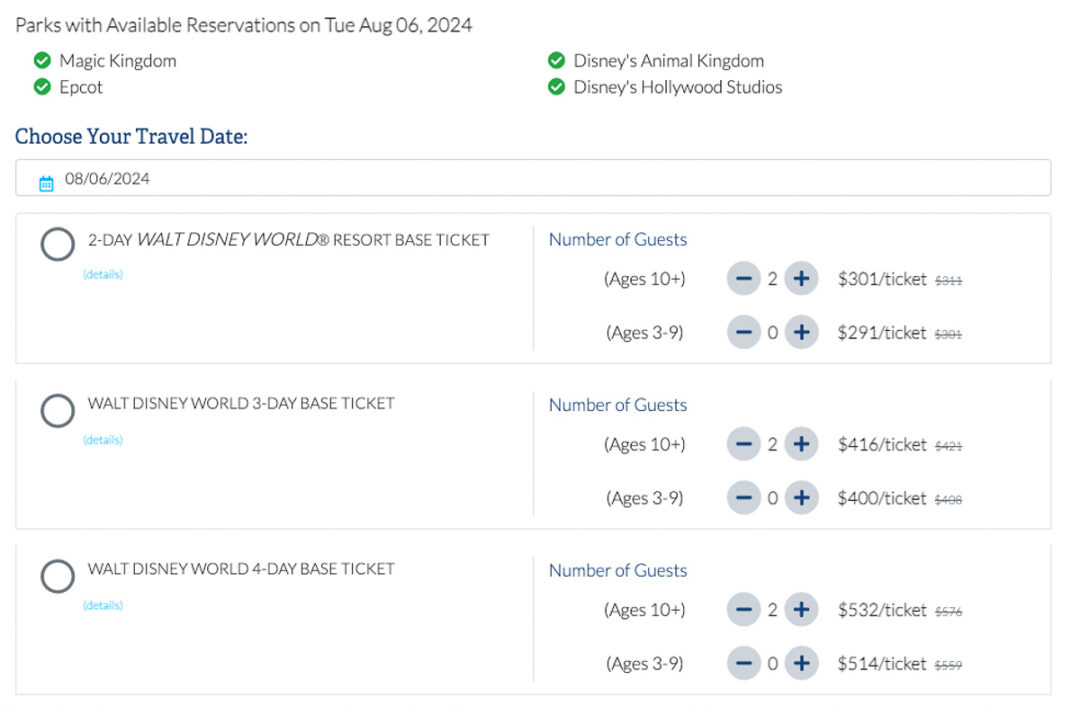Click the checkmark beside Disney's Animal Kingdom
Screen dimensions: 1080x707
557,60
